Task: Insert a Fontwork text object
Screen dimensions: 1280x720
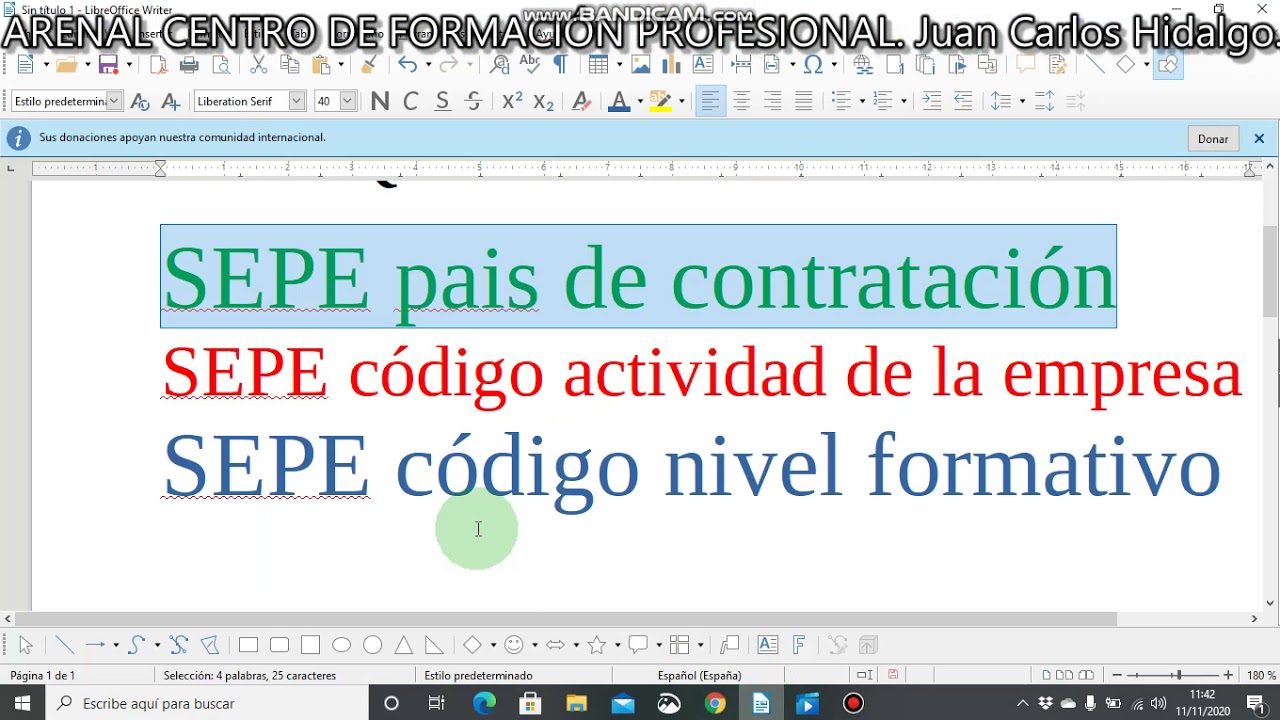Action: pos(799,645)
